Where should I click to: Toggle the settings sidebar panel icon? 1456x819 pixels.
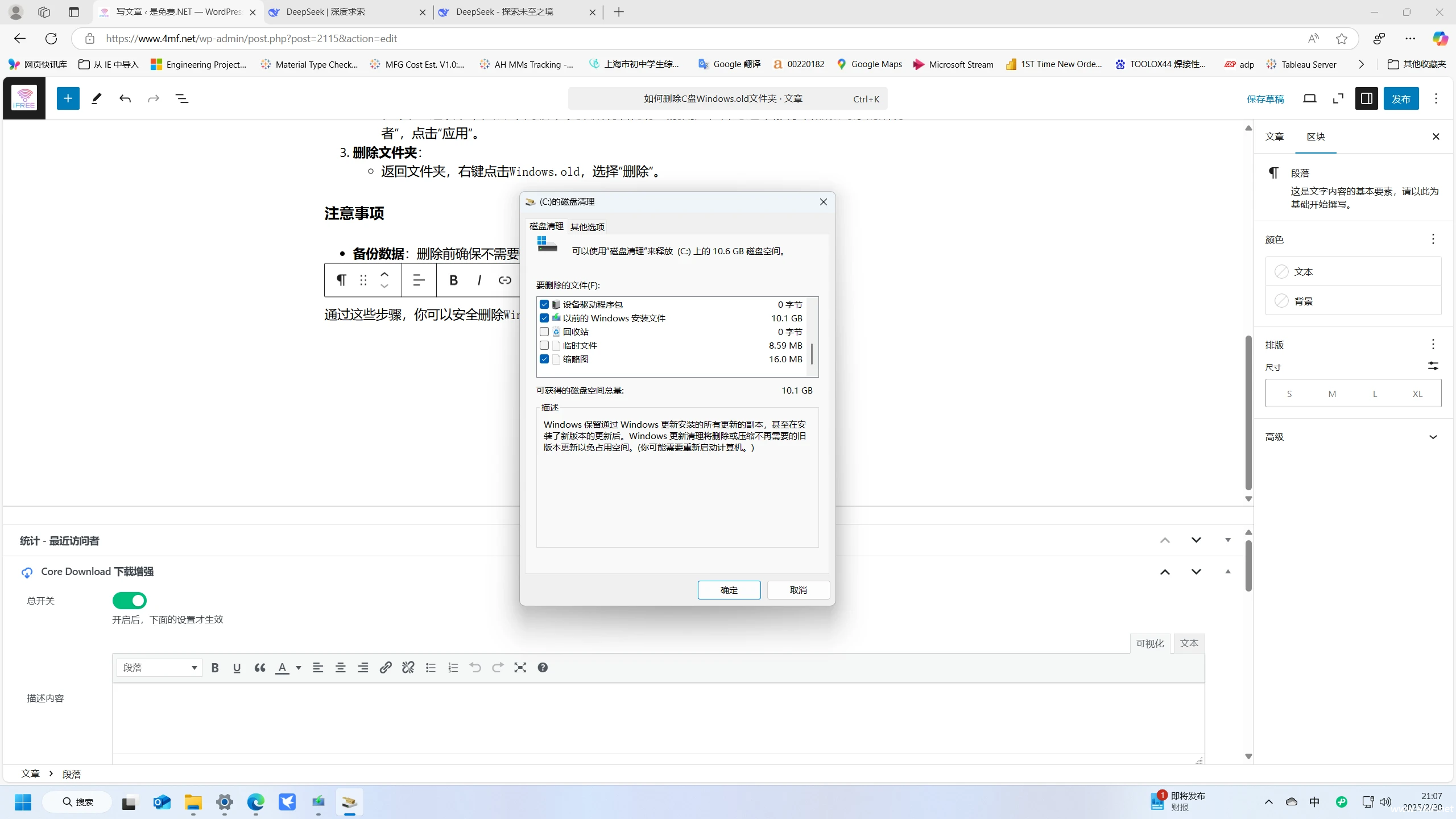[1366, 98]
